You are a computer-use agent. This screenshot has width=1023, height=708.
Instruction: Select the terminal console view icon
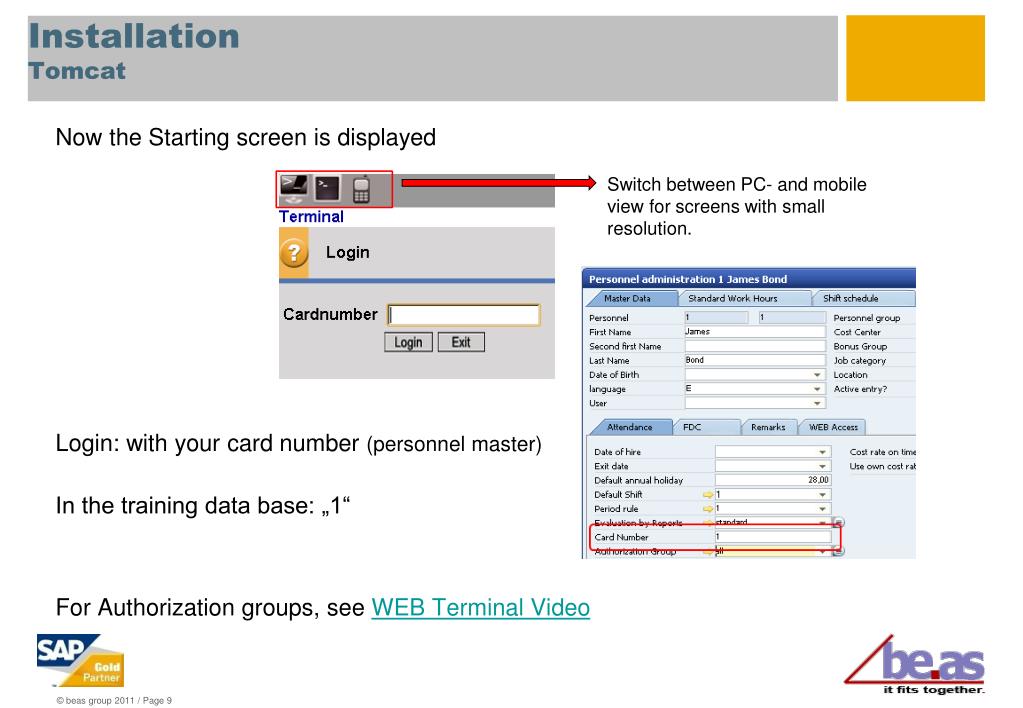(x=327, y=189)
